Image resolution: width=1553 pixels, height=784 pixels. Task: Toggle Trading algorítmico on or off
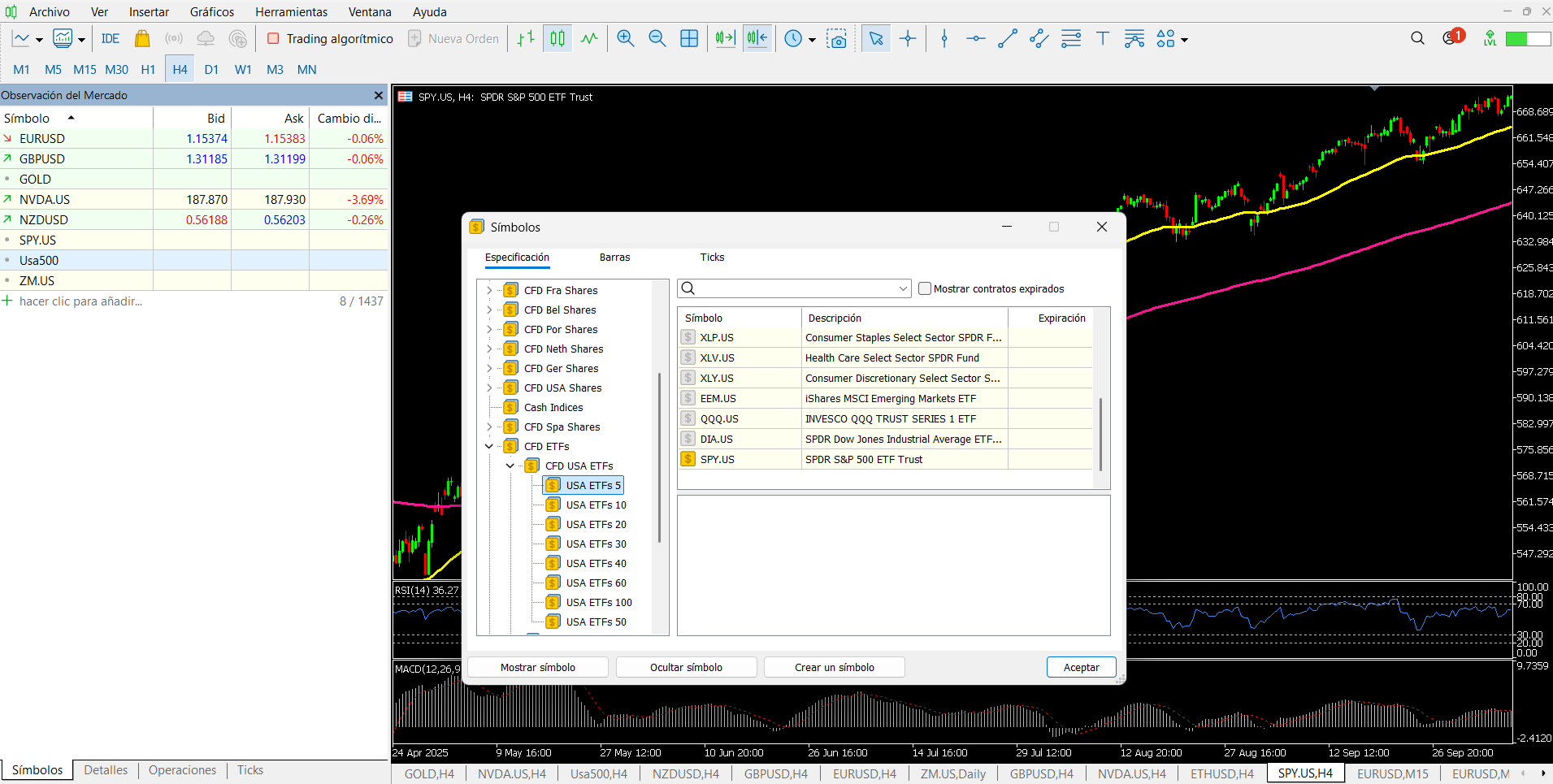click(330, 39)
